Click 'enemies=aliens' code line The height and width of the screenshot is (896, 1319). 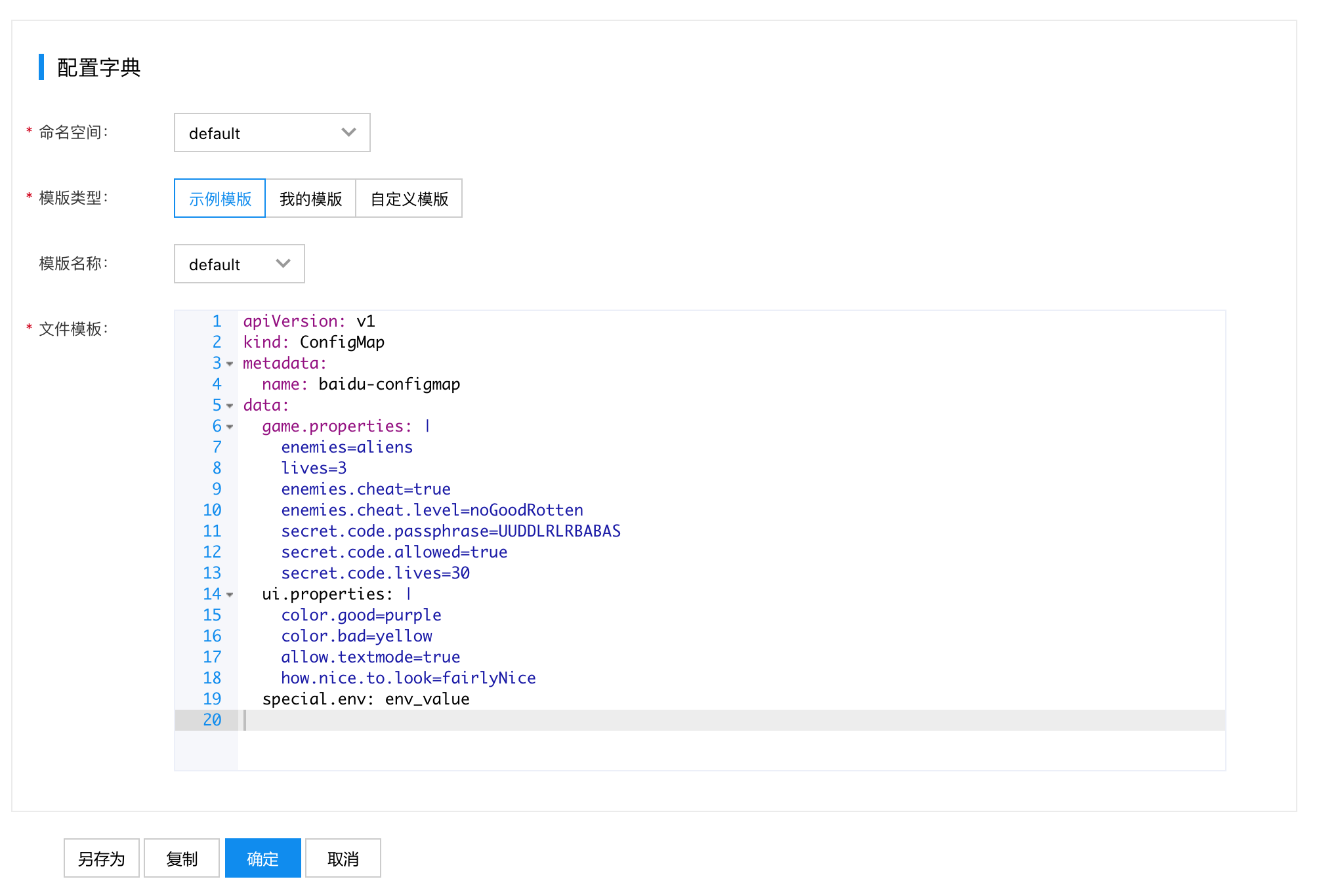tap(347, 447)
